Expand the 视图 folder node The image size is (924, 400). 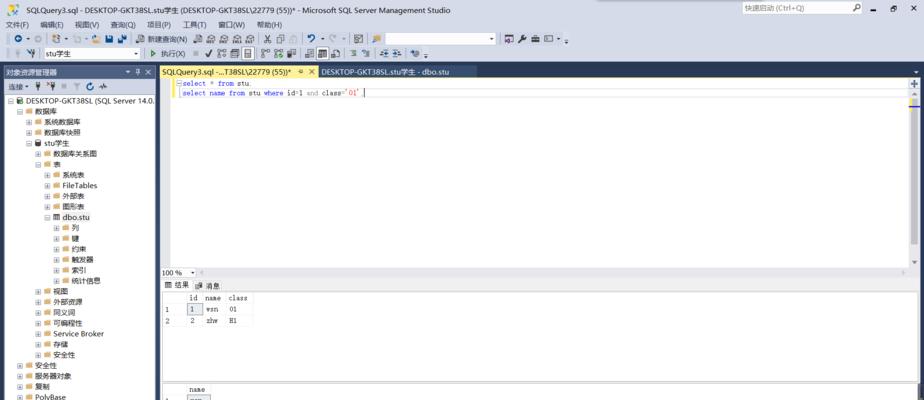pyautogui.click(x=38, y=291)
